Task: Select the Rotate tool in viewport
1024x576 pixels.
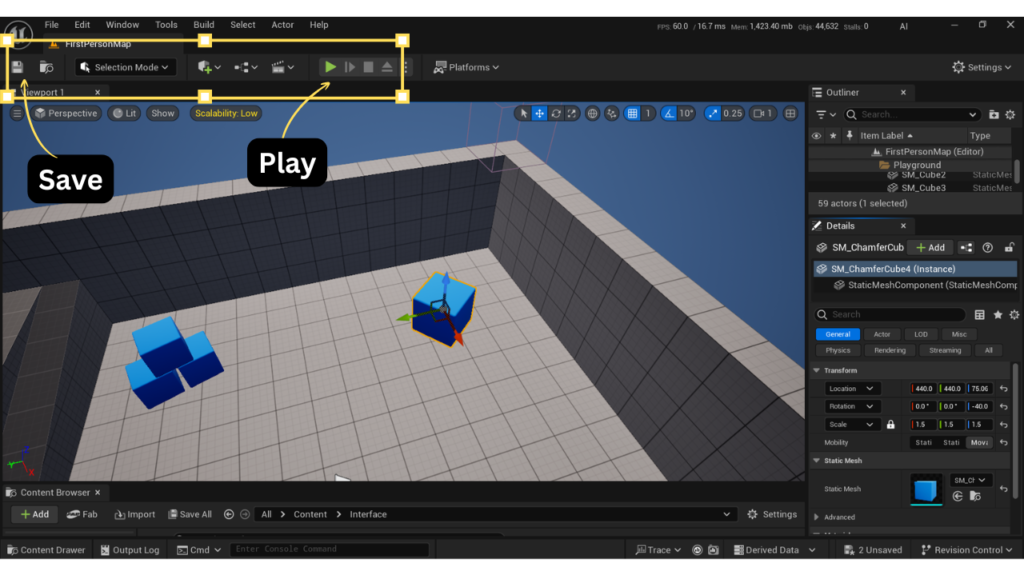Action: click(556, 114)
